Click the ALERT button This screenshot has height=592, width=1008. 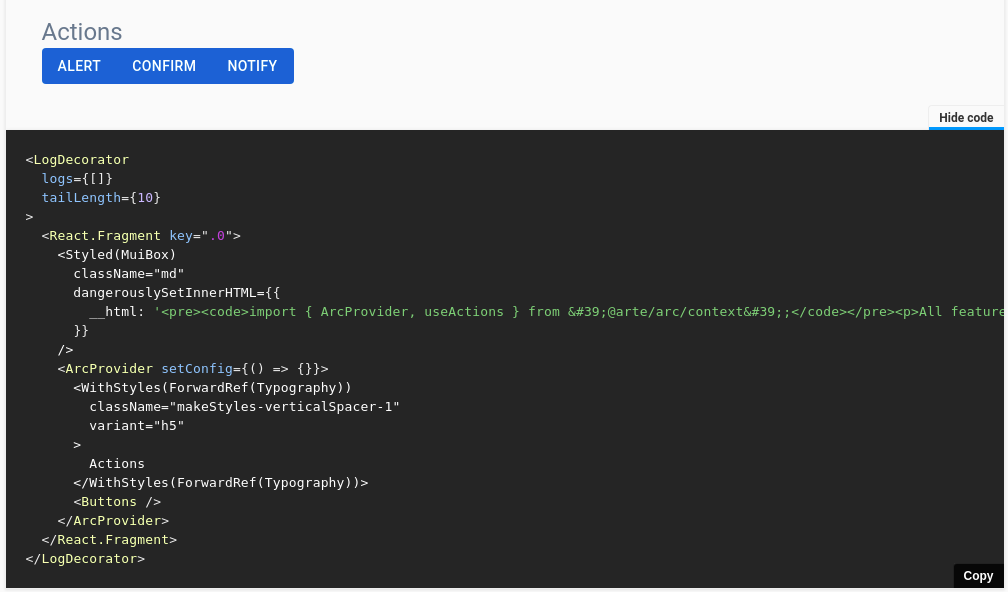(79, 66)
